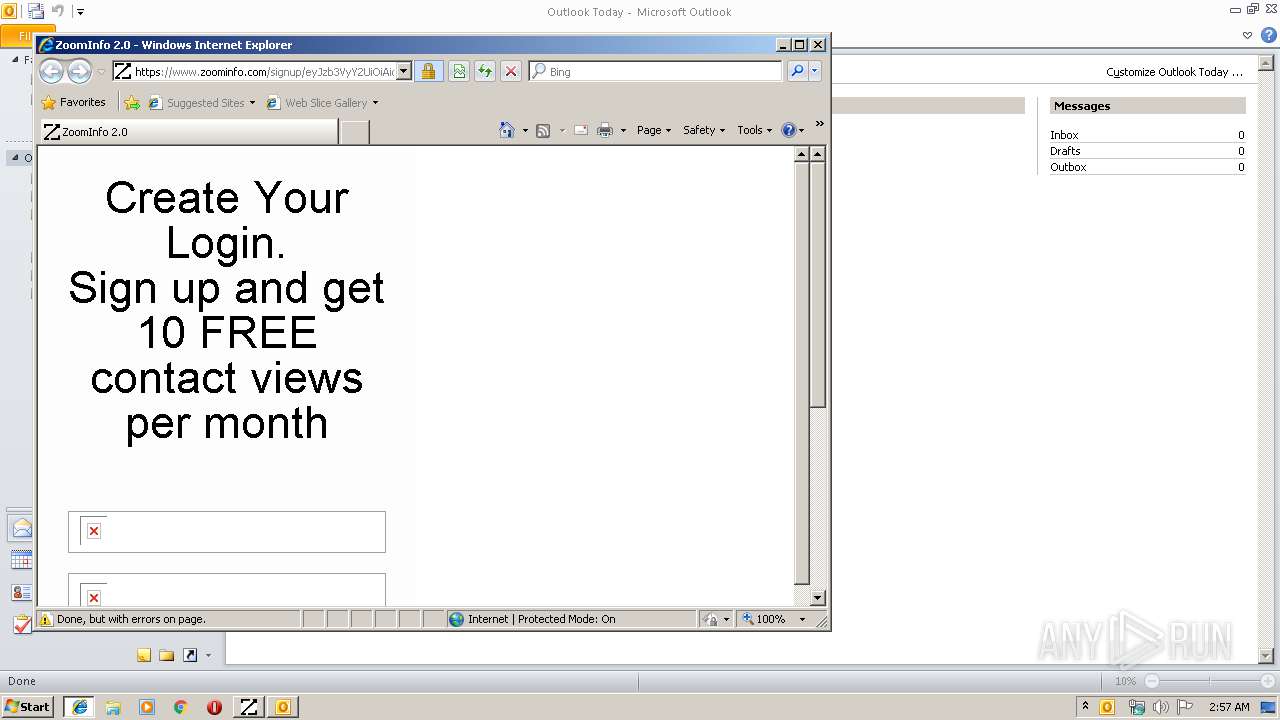Open Opera from the taskbar
Viewport: 1280px width, 720px height.
pyautogui.click(x=214, y=707)
